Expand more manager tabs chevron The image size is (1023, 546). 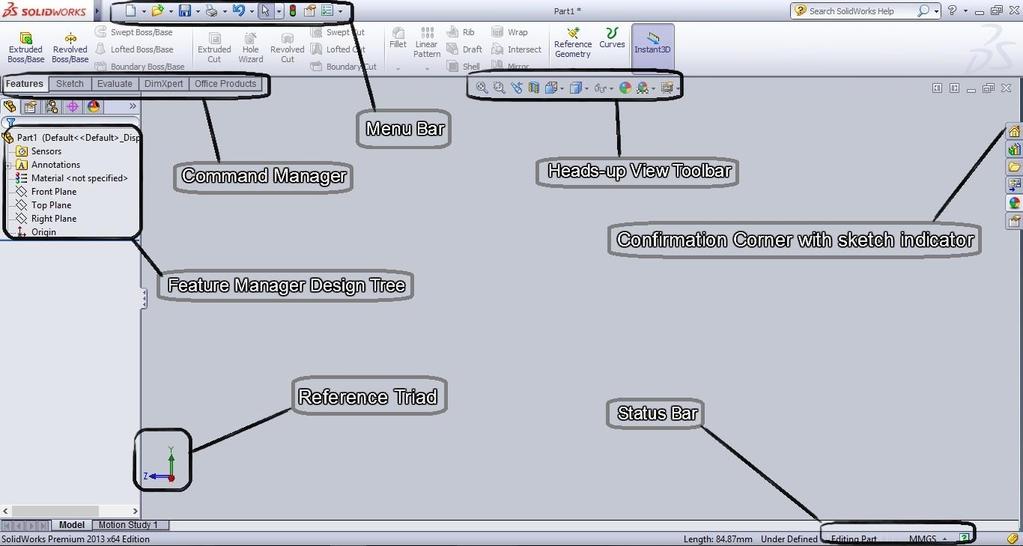pyautogui.click(x=132, y=106)
